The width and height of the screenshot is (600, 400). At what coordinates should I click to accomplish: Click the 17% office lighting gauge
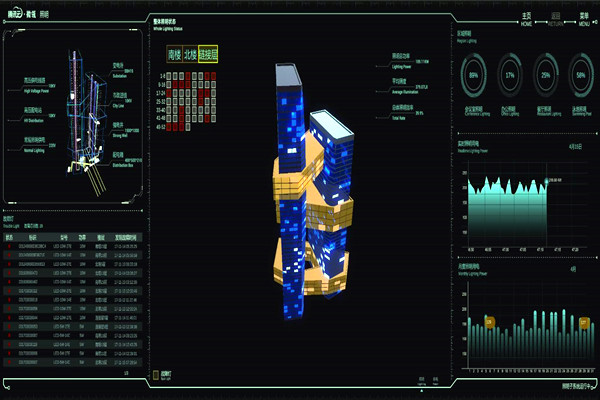[x=510, y=75]
